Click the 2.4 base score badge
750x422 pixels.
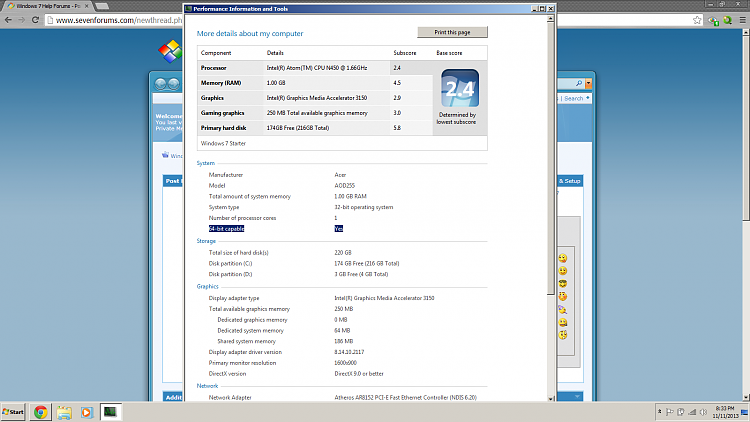(460, 88)
